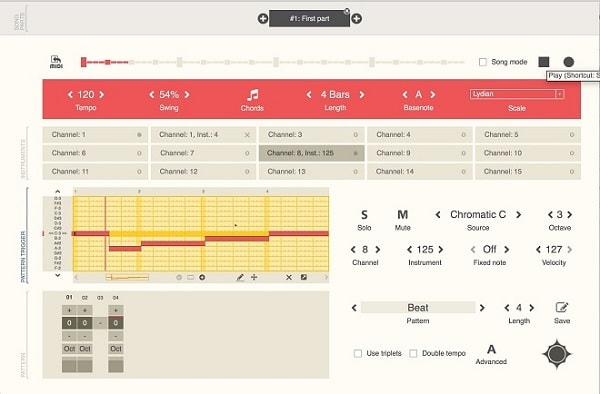The width and height of the screenshot is (600, 394).
Task: Switch to next source after Chromatic C
Action: click(518, 215)
